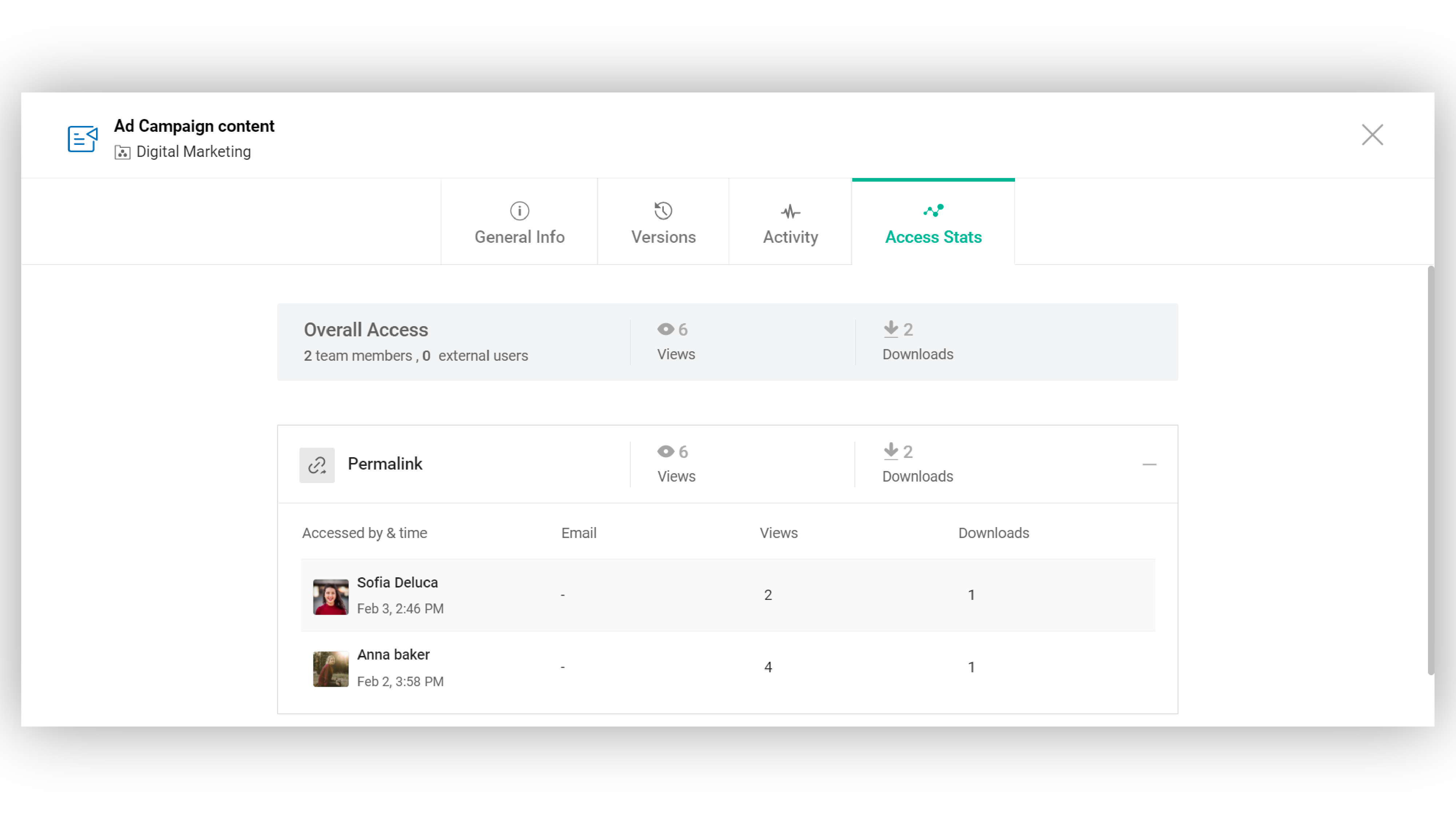Go to the Activity tab
The width and height of the screenshot is (1456, 819).
790,236
